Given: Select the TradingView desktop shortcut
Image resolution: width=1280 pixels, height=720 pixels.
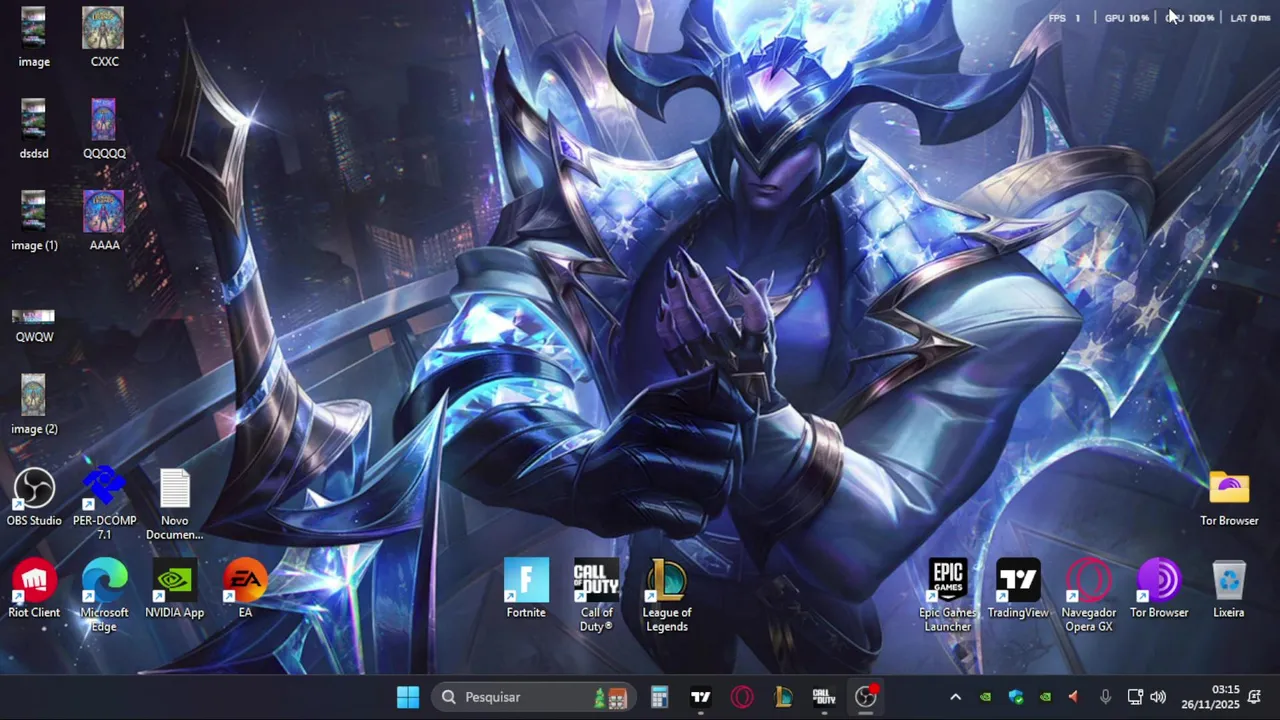Looking at the screenshot, I should point(1018,589).
